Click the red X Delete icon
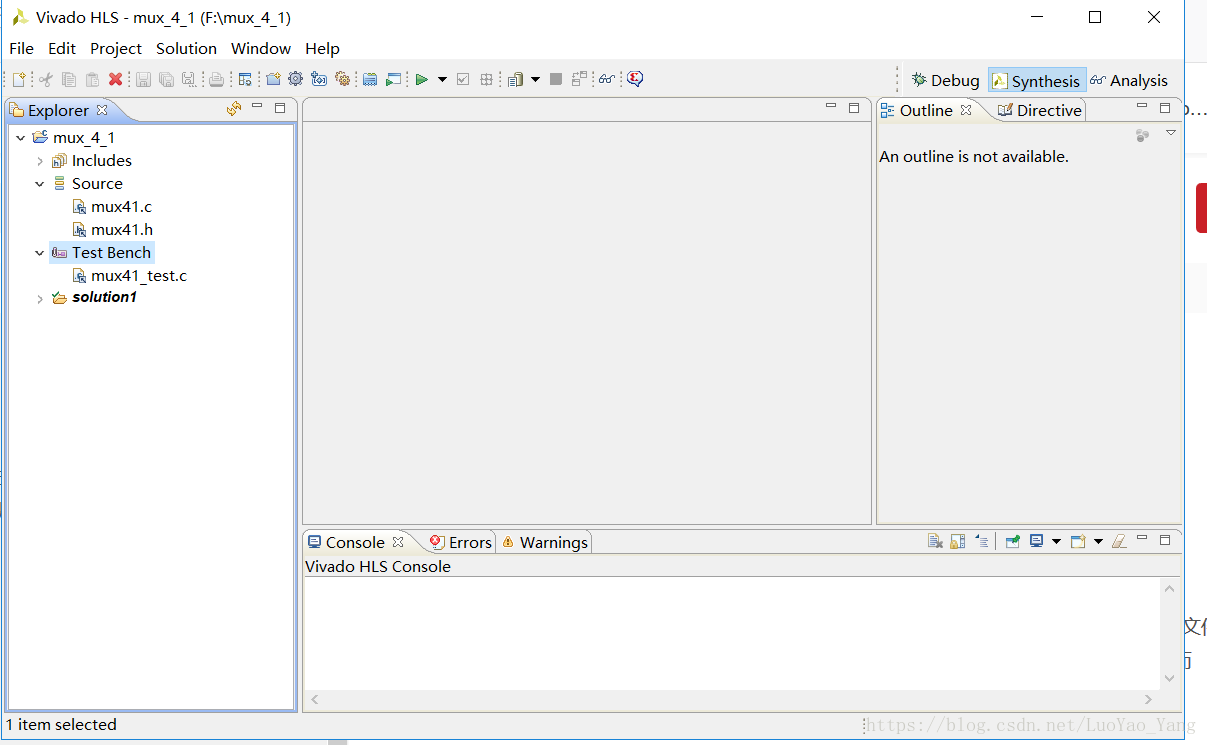The width and height of the screenshot is (1207, 745). tap(115, 79)
